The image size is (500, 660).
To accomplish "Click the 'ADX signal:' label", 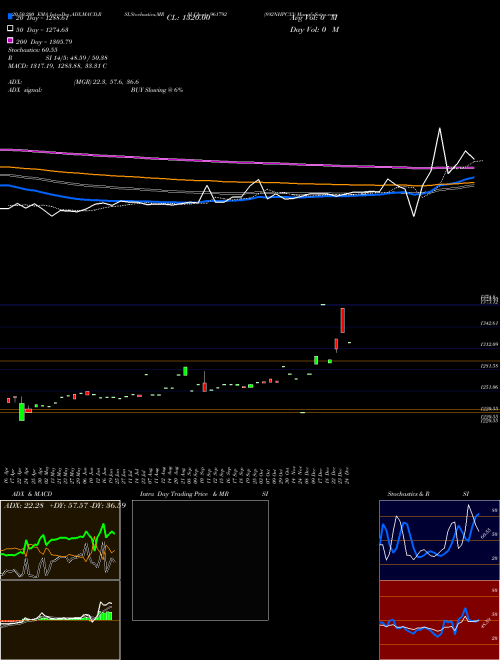I will click(x=25, y=90).
